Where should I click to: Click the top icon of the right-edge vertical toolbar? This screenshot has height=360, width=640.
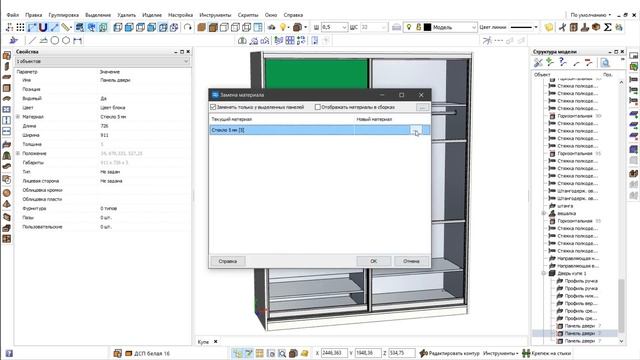[x=633, y=56]
